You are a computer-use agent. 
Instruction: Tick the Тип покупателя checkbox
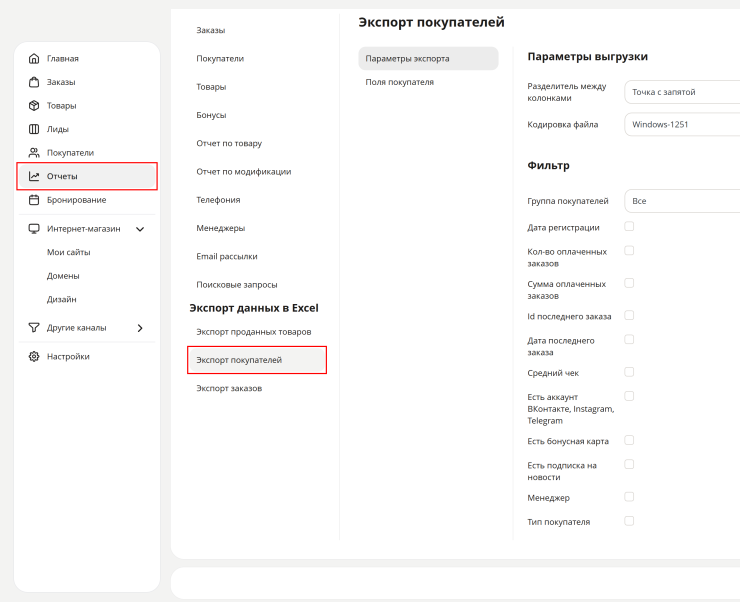629,521
